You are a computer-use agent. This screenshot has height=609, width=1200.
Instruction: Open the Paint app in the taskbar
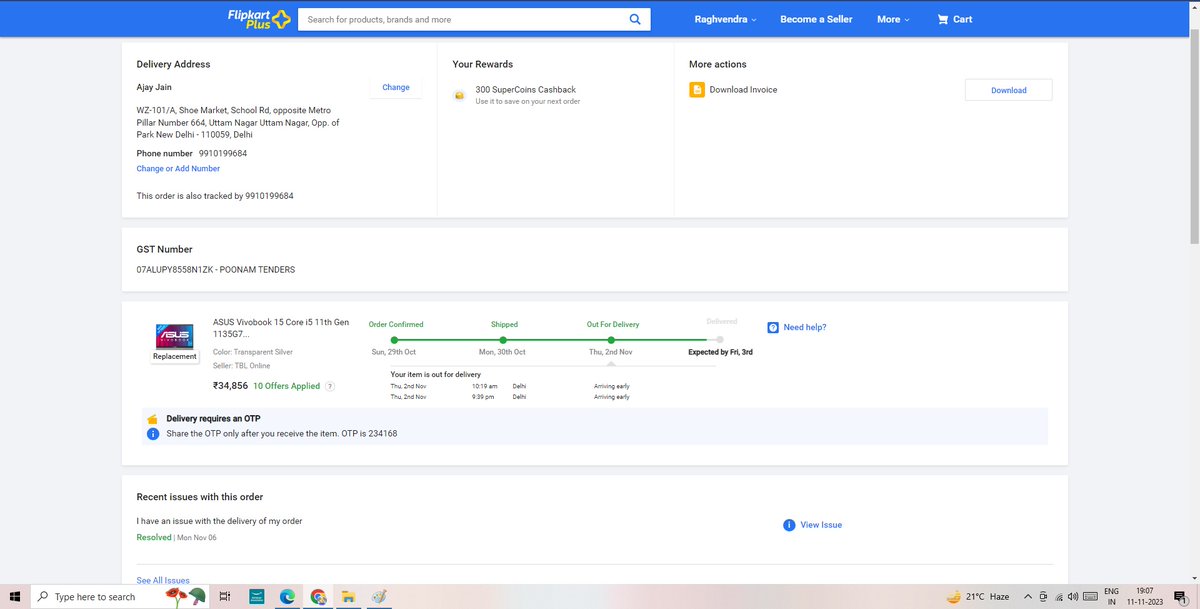[379, 597]
